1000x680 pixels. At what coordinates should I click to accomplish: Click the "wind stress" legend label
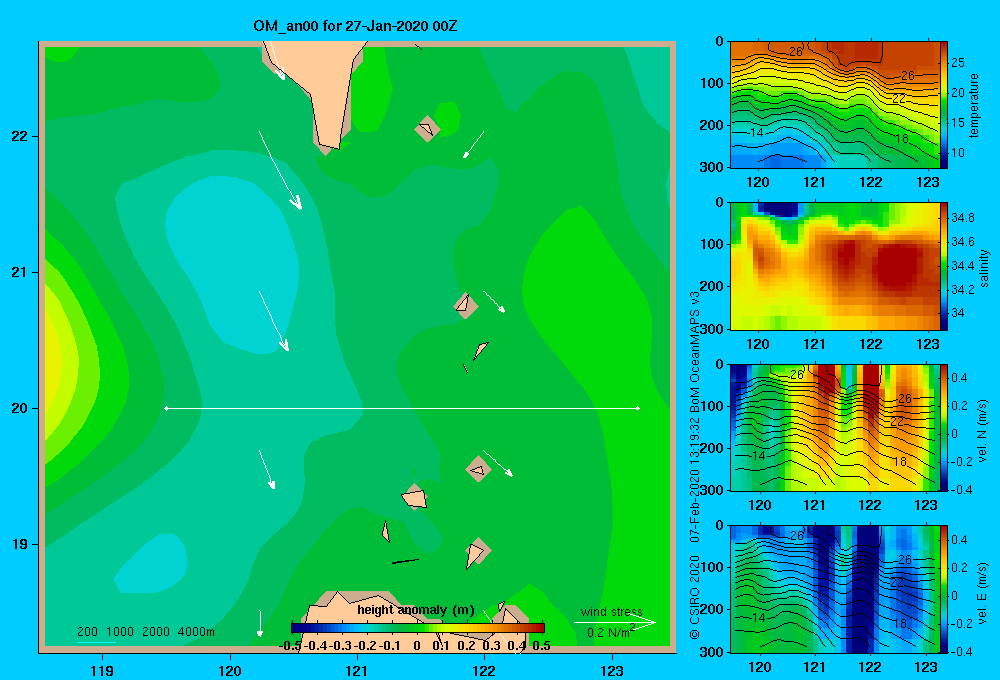point(611,612)
